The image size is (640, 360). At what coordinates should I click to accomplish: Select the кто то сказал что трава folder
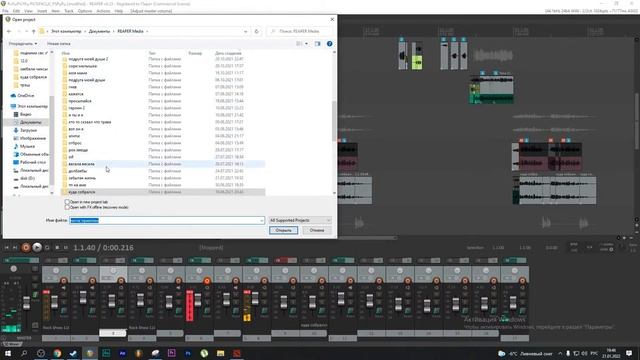click(x=162, y=122)
